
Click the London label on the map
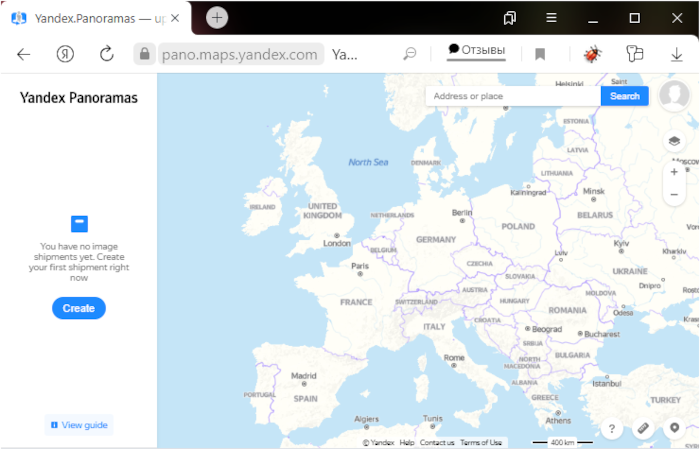(x=337, y=243)
